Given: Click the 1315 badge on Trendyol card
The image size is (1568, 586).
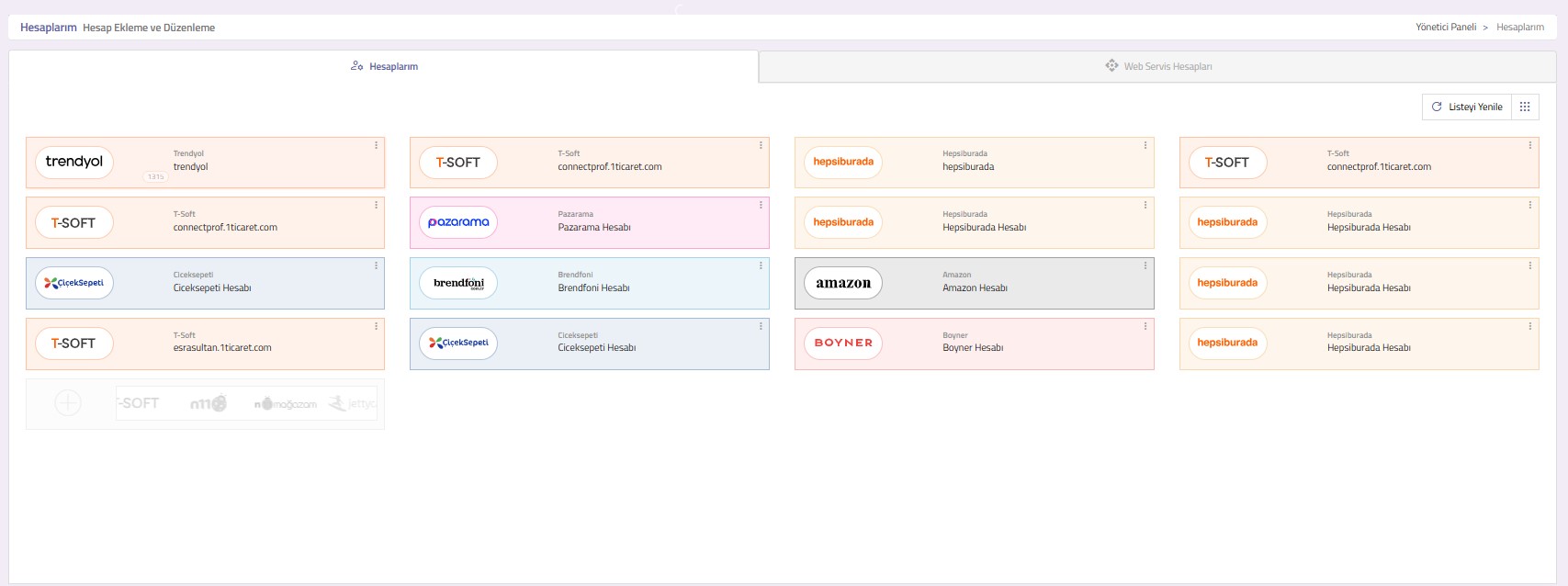Looking at the screenshot, I should 155,176.
